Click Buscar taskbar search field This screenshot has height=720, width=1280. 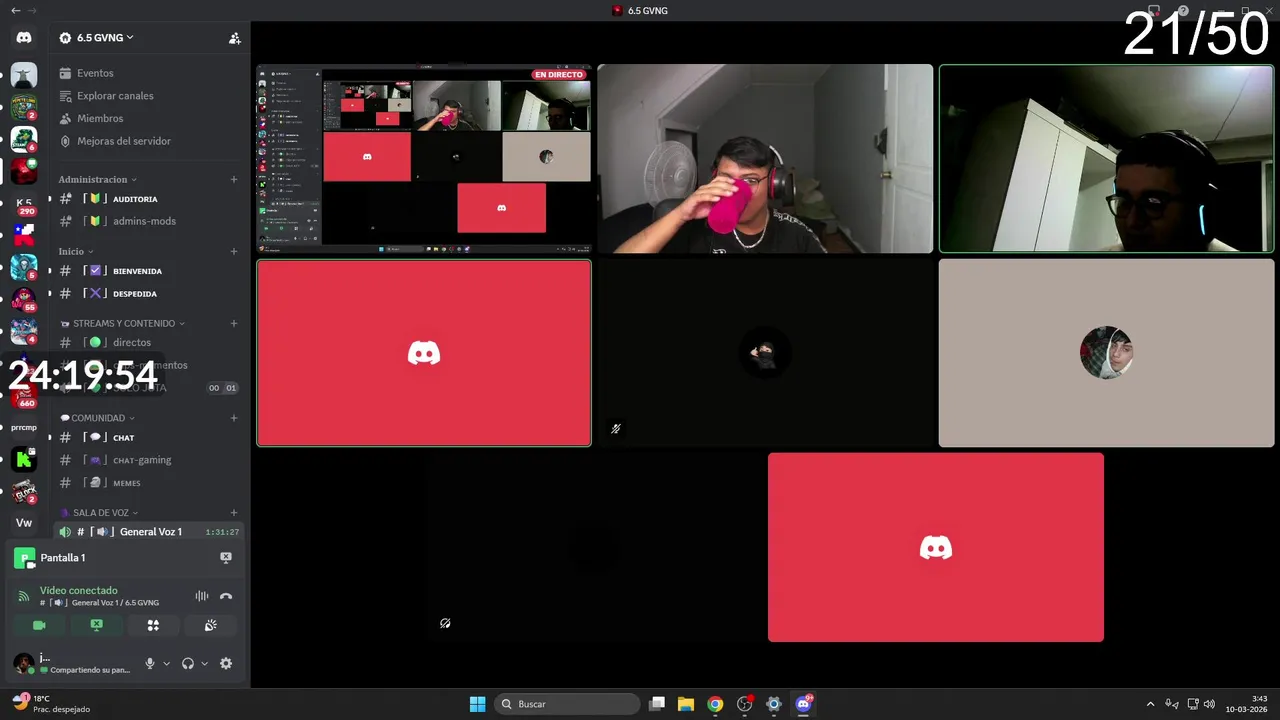tap(567, 704)
